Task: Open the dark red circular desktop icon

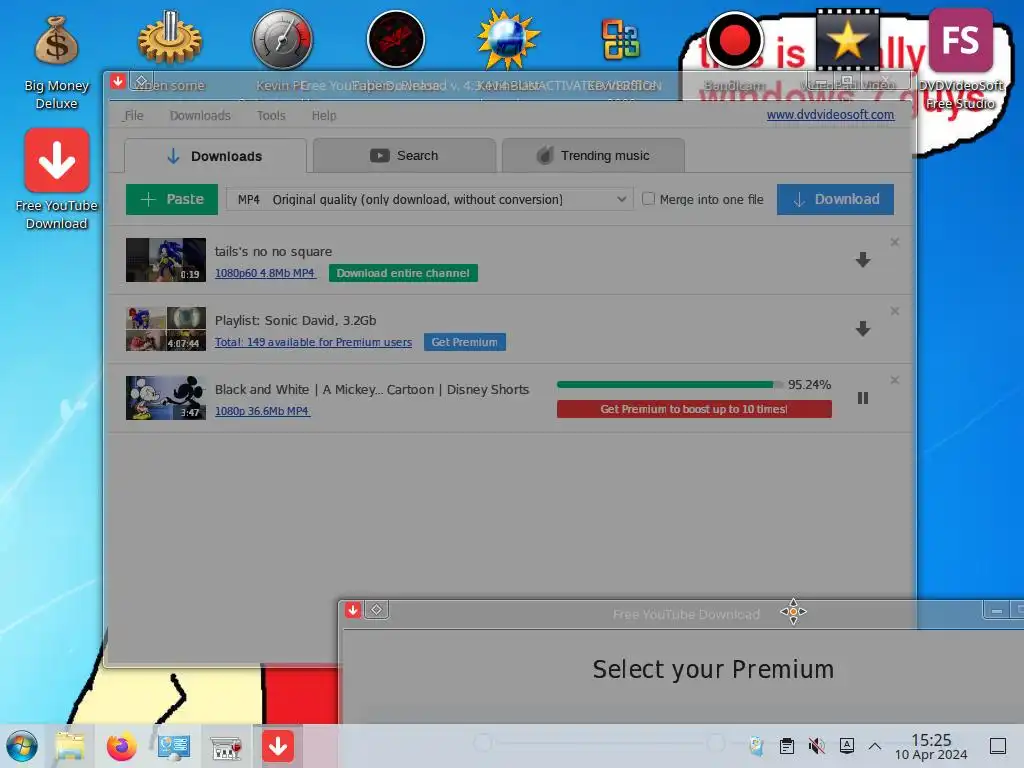Action: point(396,39)
